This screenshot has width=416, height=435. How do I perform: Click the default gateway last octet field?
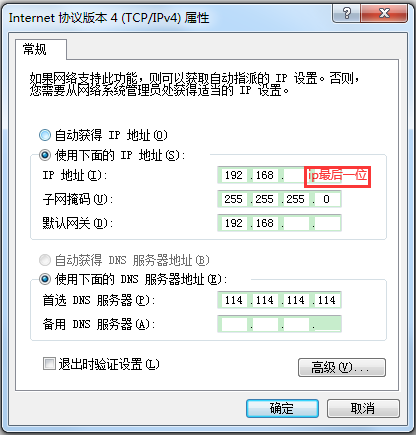click(x=327, y=223)
